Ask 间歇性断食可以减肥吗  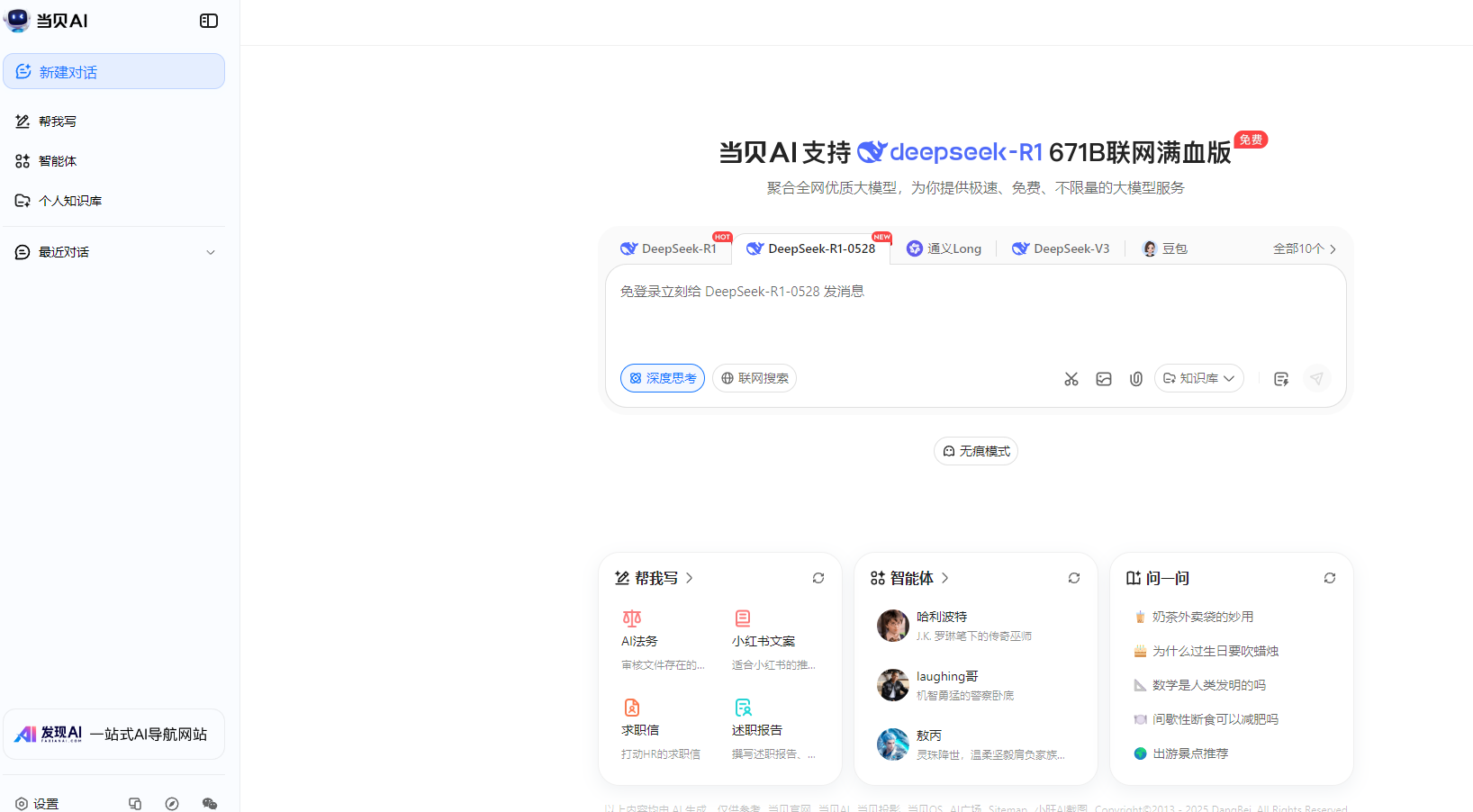[x=1215, y=719]
